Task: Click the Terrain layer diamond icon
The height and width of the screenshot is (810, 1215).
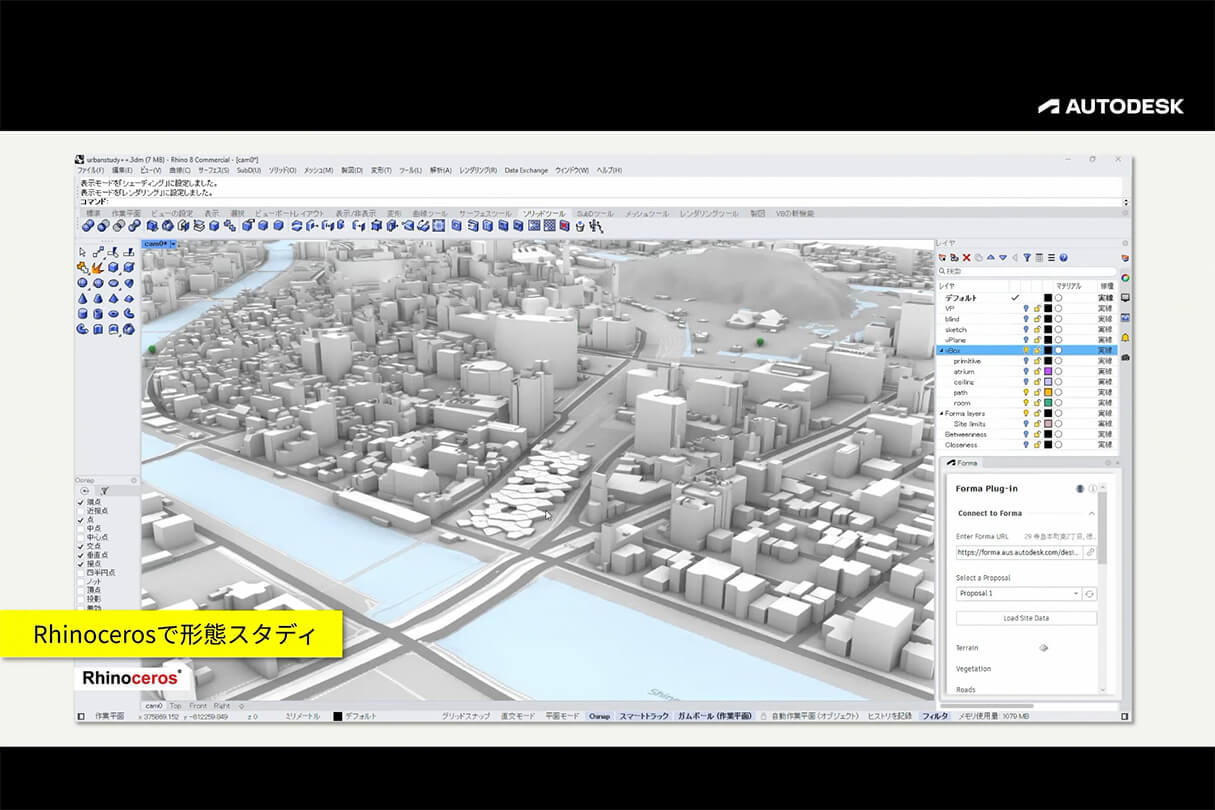Action: [x=1043, y=648]
